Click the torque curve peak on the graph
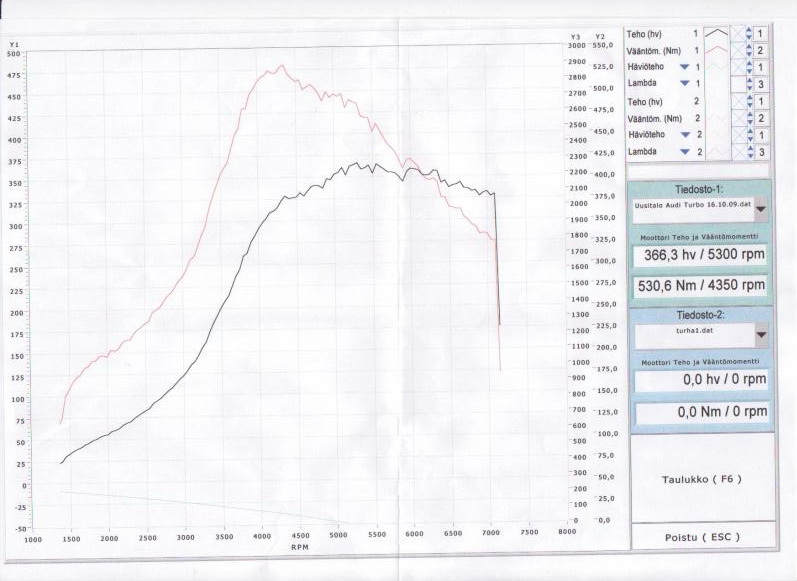 click(282, 66)
